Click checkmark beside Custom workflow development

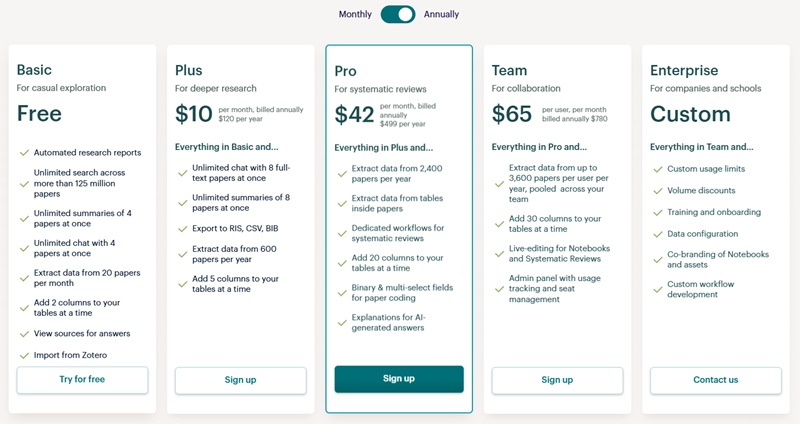pos(656,289)
